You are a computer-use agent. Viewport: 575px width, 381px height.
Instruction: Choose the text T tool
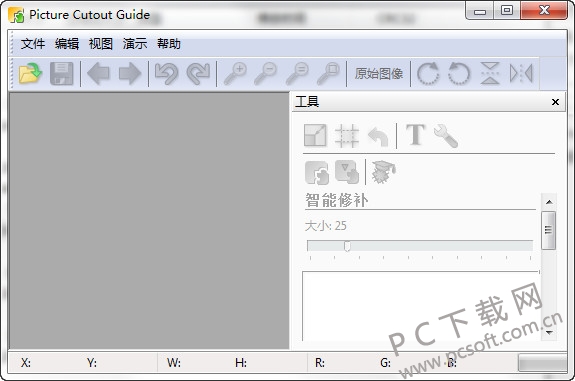click(x=415, y=135)
